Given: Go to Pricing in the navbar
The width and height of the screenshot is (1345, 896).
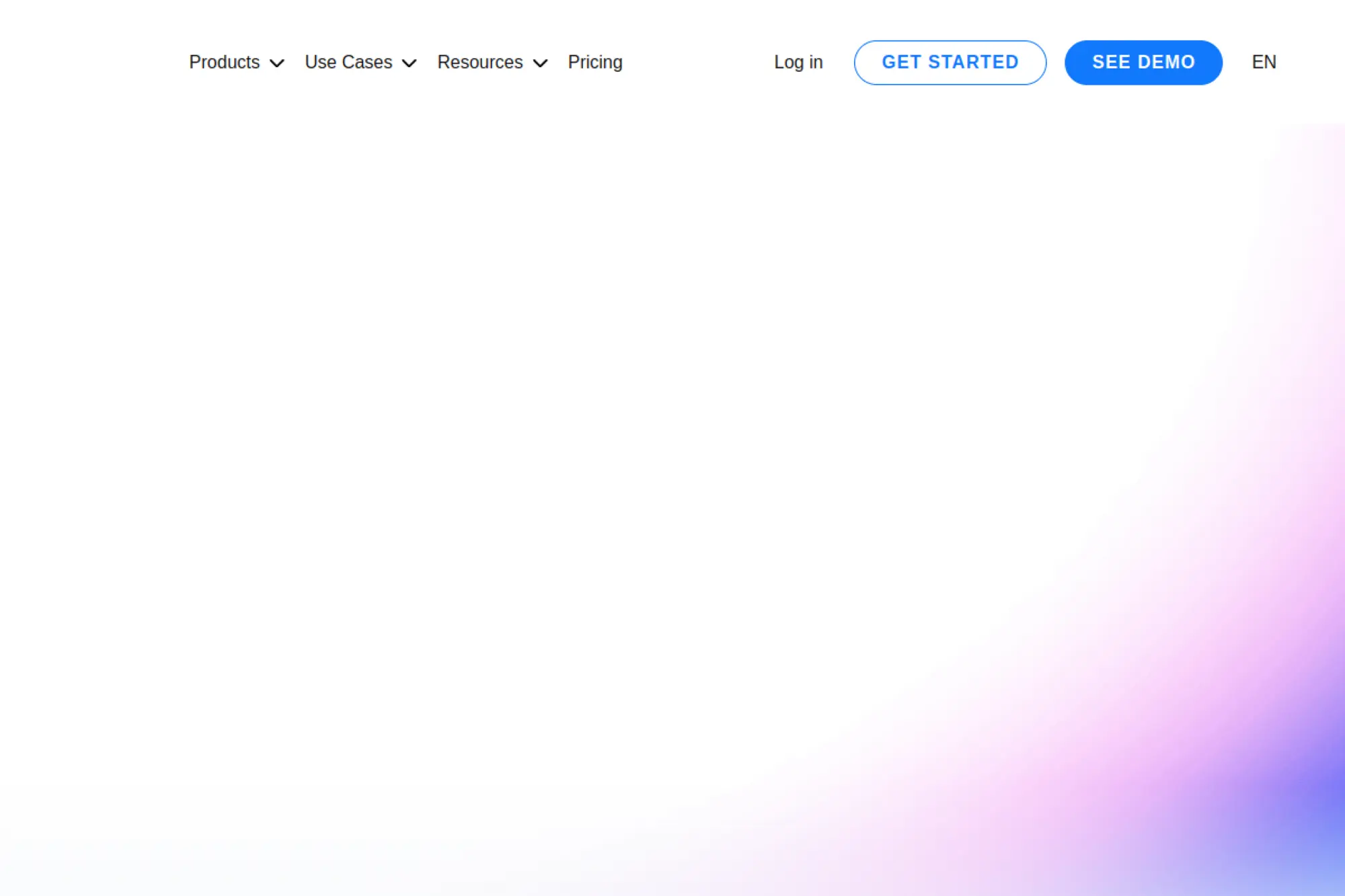Looking at the screenshot, I should 595,63.
